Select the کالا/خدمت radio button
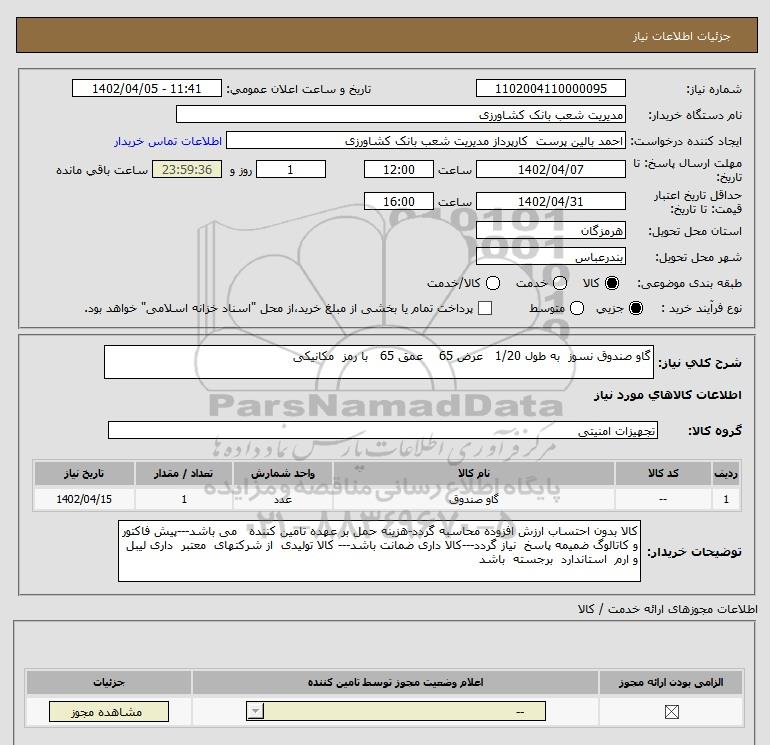The height and width of the screenshot is (745, 770). [x=493, y=283]
